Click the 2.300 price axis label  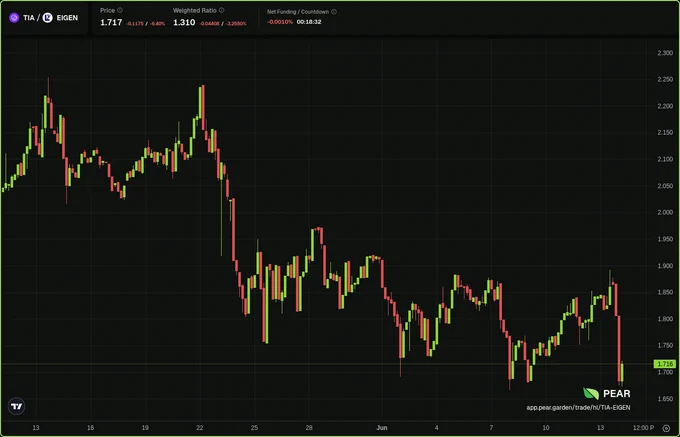coord(665,53)
